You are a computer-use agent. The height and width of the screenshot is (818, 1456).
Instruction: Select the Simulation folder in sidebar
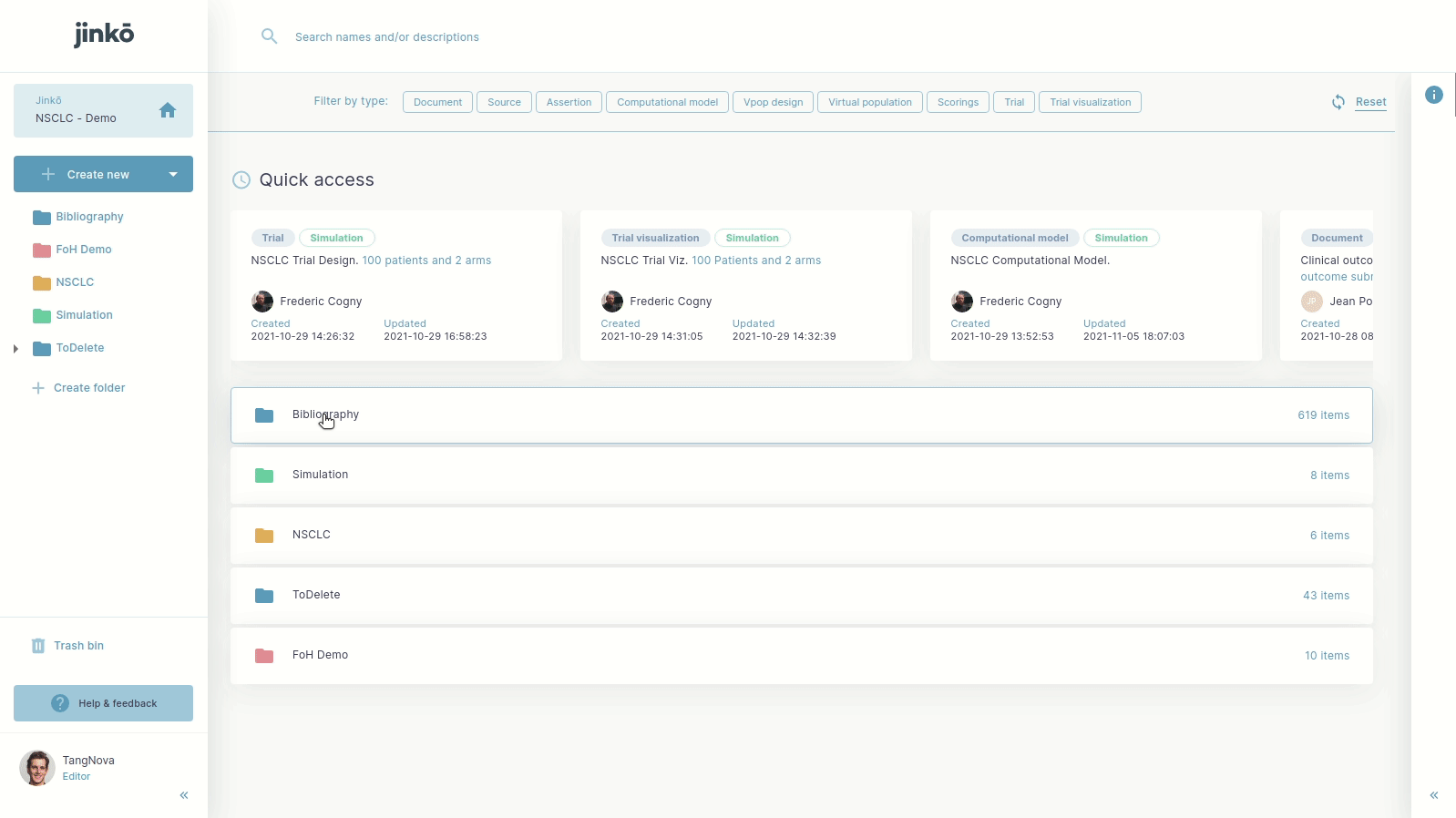click(84, 315)
